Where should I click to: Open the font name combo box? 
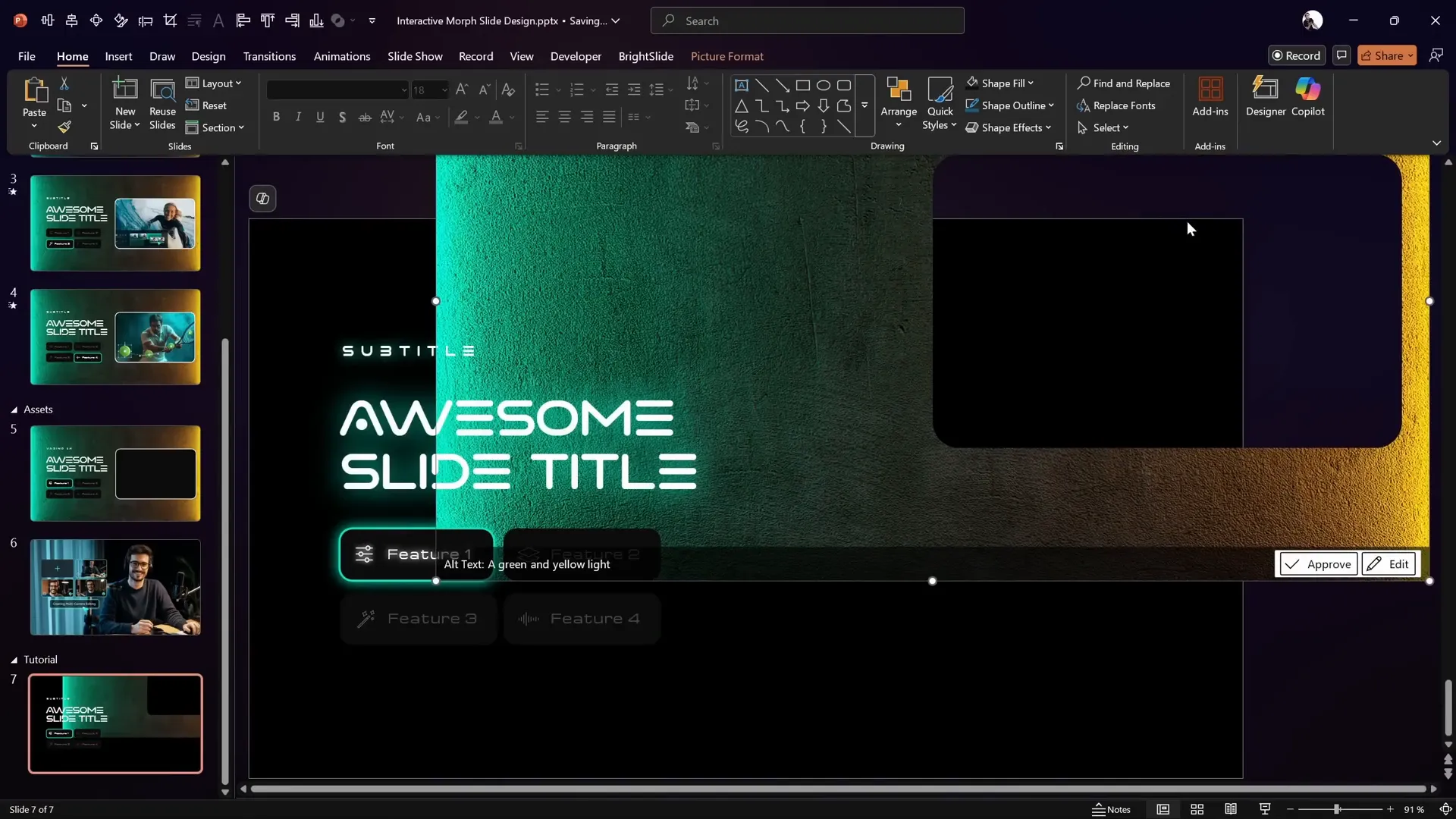[337, 89]
